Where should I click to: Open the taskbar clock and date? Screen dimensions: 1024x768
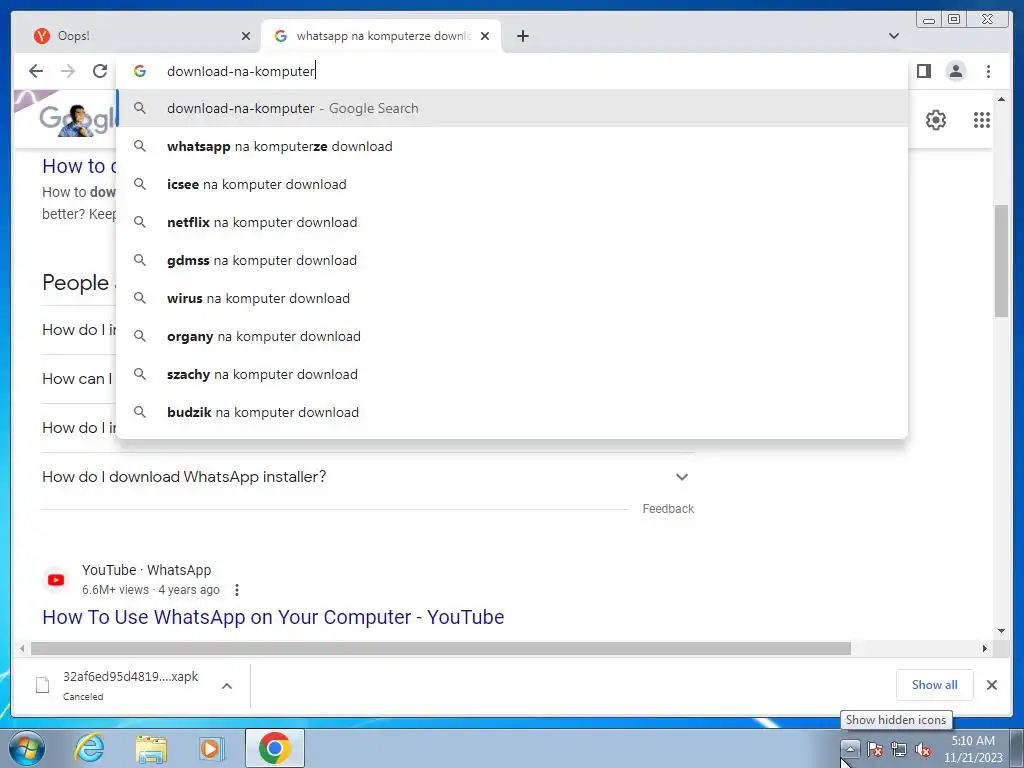[973, 749]
